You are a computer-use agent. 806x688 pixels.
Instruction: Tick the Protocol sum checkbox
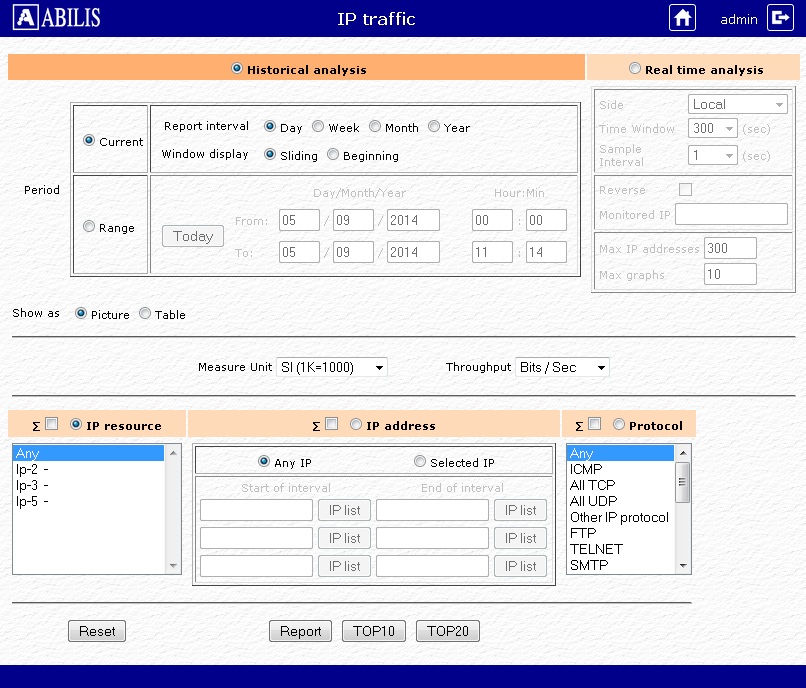click(x=594, y=425)
